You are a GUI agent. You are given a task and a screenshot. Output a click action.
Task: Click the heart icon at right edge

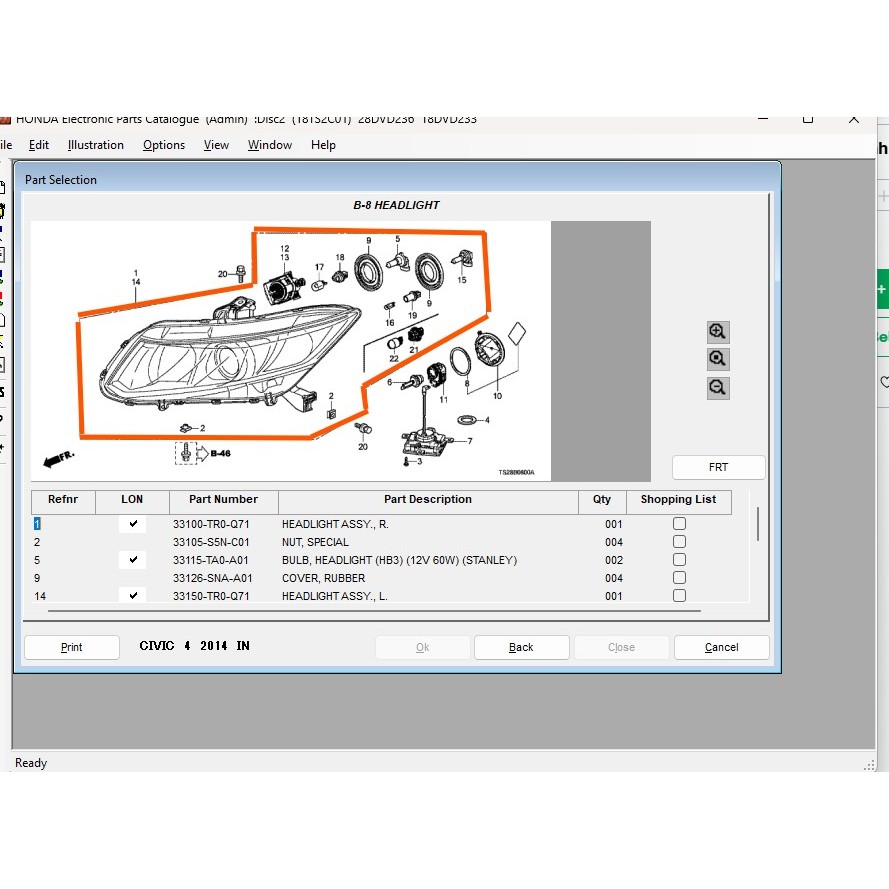(x=884, y=382)
